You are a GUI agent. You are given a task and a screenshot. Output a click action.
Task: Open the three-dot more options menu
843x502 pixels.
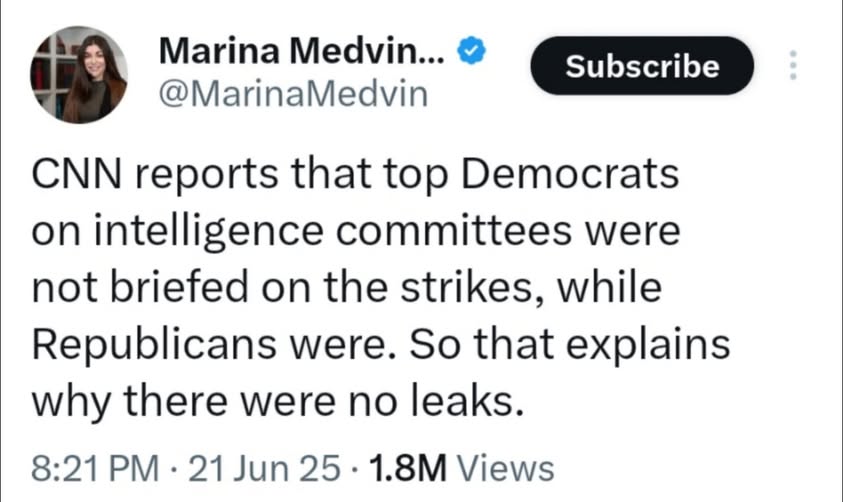click(793, 65)
